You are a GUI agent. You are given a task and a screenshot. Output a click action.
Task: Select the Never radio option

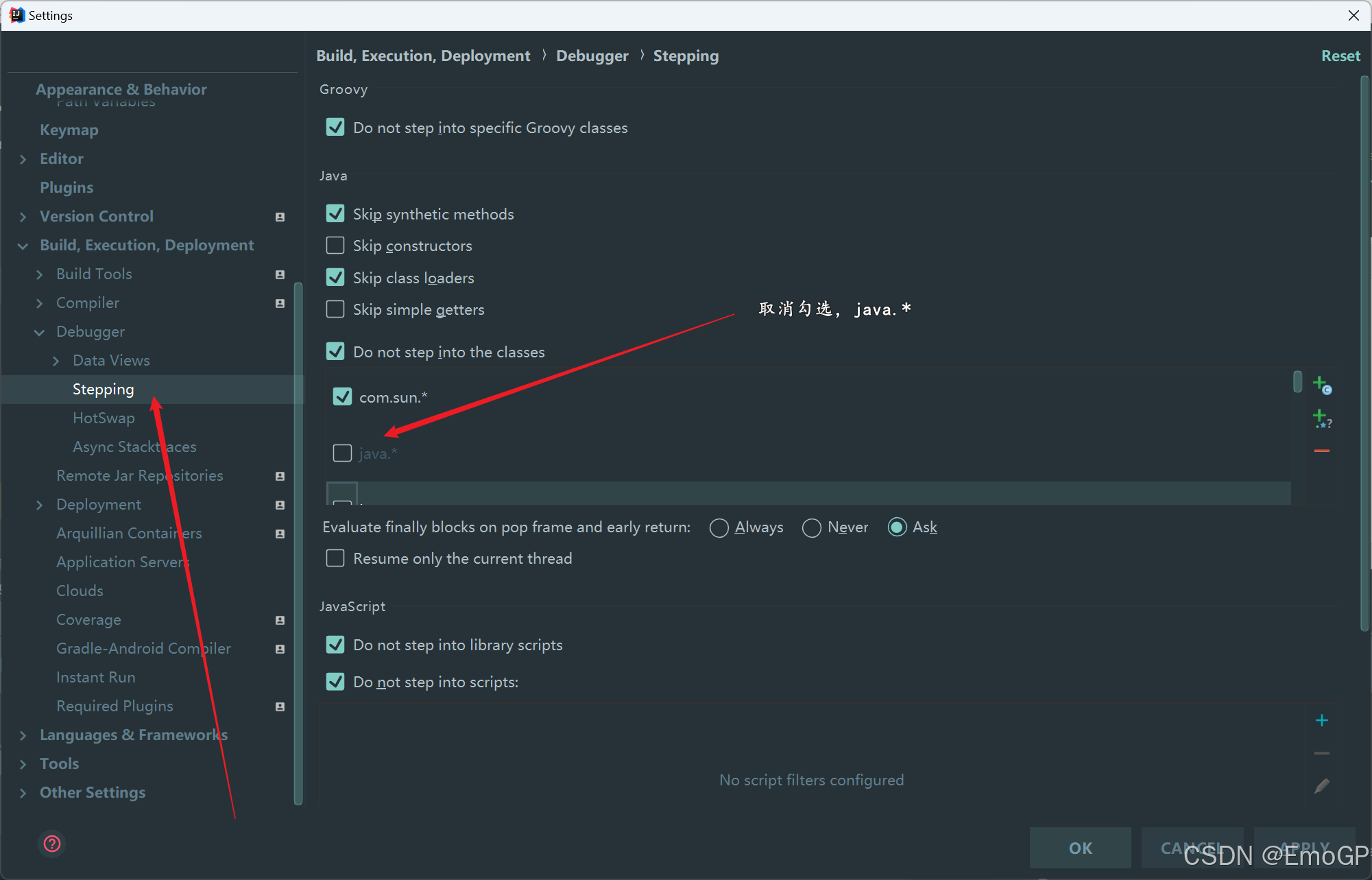point(812,527)
